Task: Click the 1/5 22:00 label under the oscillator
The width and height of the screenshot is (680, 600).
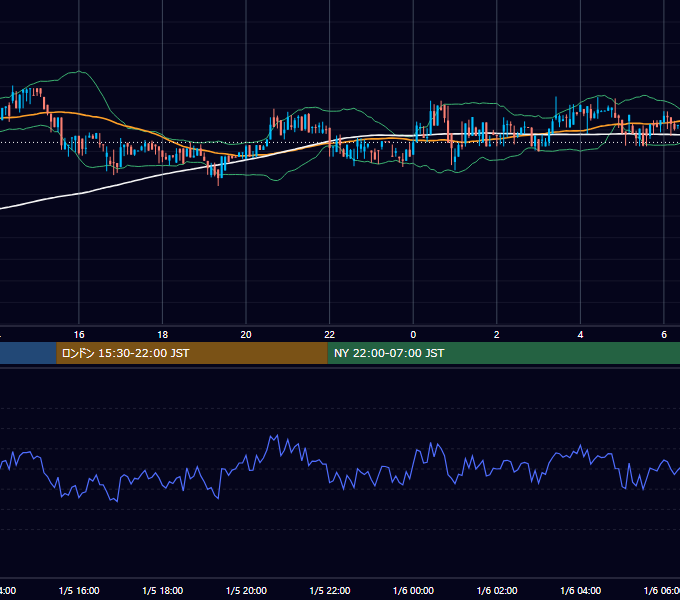Action: (x=330, y=590)
